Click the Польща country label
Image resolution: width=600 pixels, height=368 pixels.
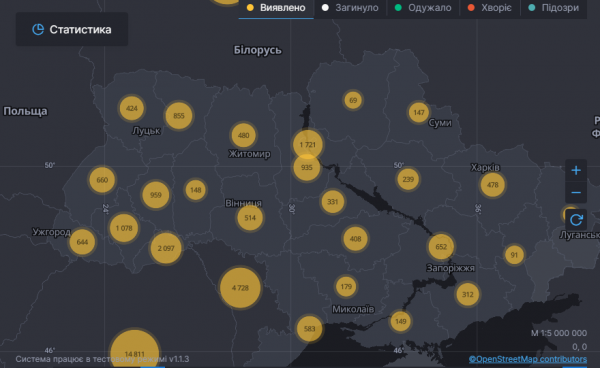click(x=25, y=111)
